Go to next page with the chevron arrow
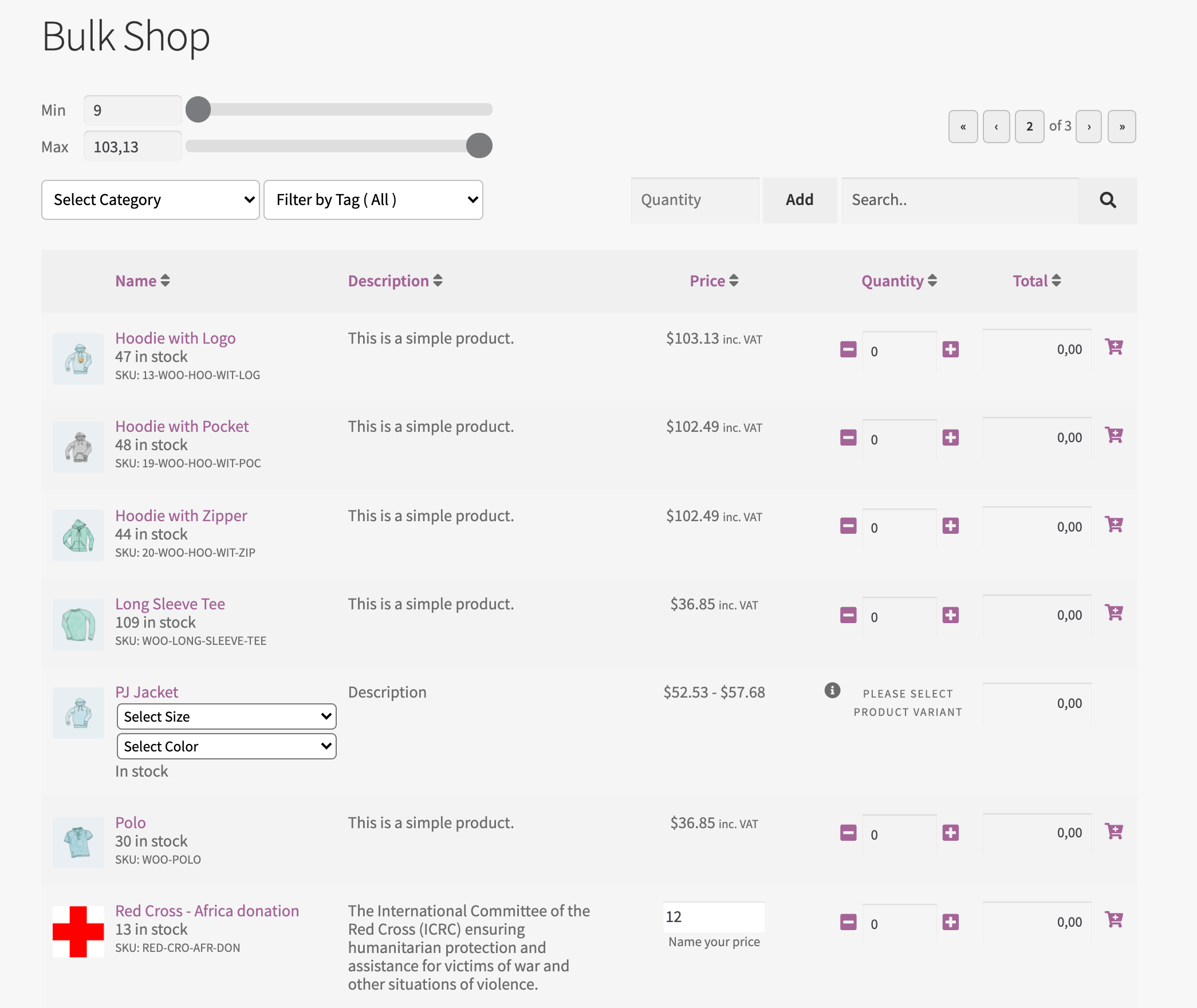Viewport: 1197px width, 1008px height. pyautogui.click(x=1088, y=127)
